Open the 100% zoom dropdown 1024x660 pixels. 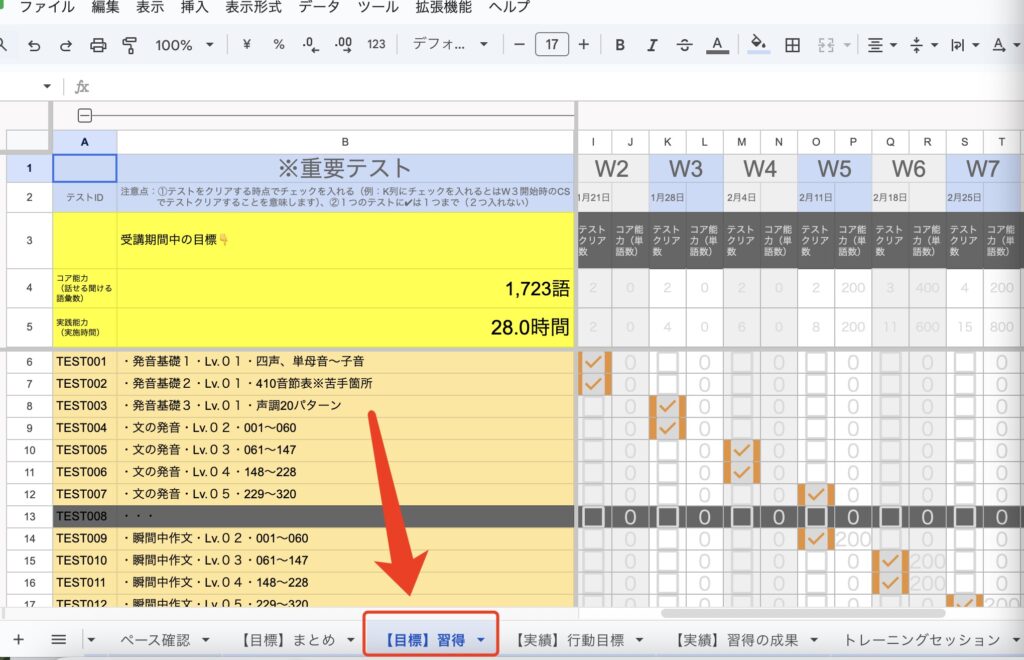(184, 45)
